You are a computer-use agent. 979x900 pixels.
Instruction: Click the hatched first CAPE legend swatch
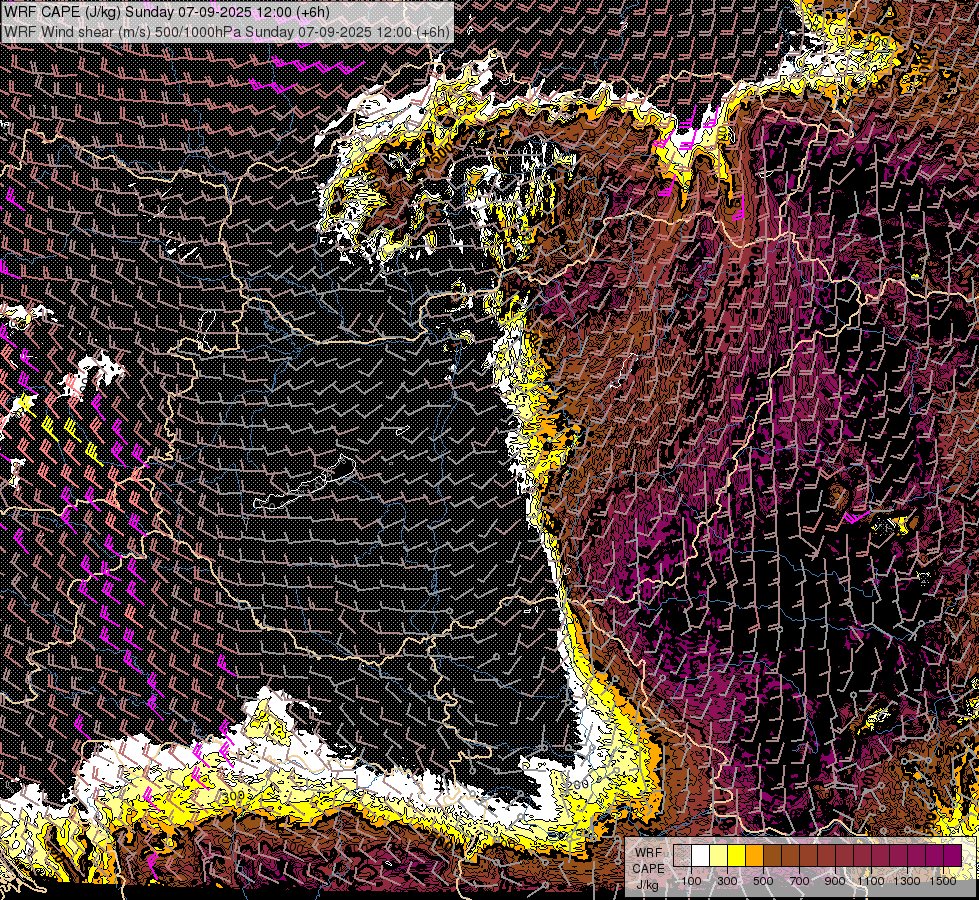[682, 856]
